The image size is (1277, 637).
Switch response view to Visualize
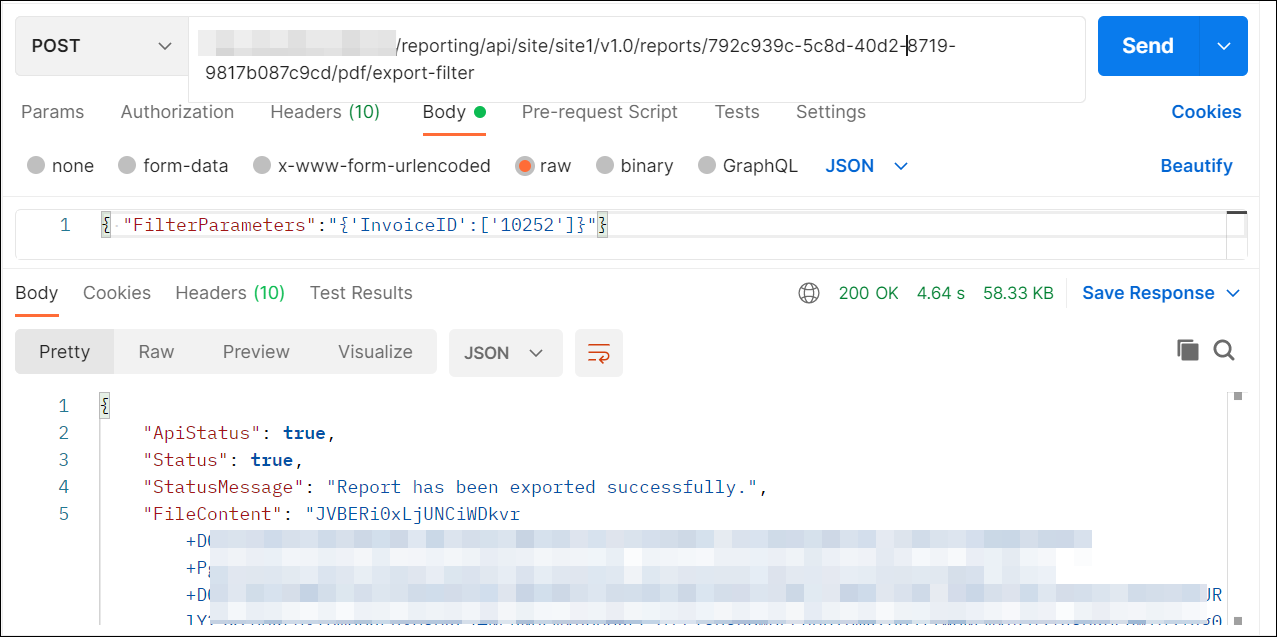pos(375,352)
